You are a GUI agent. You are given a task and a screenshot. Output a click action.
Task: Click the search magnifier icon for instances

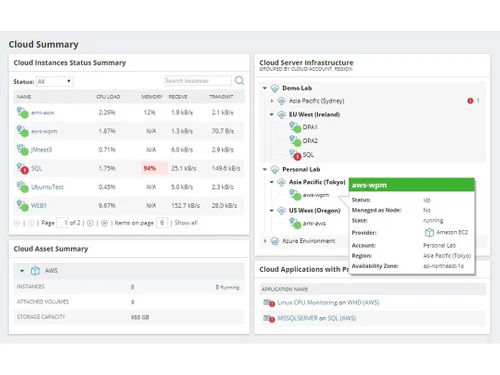point(239,80)
